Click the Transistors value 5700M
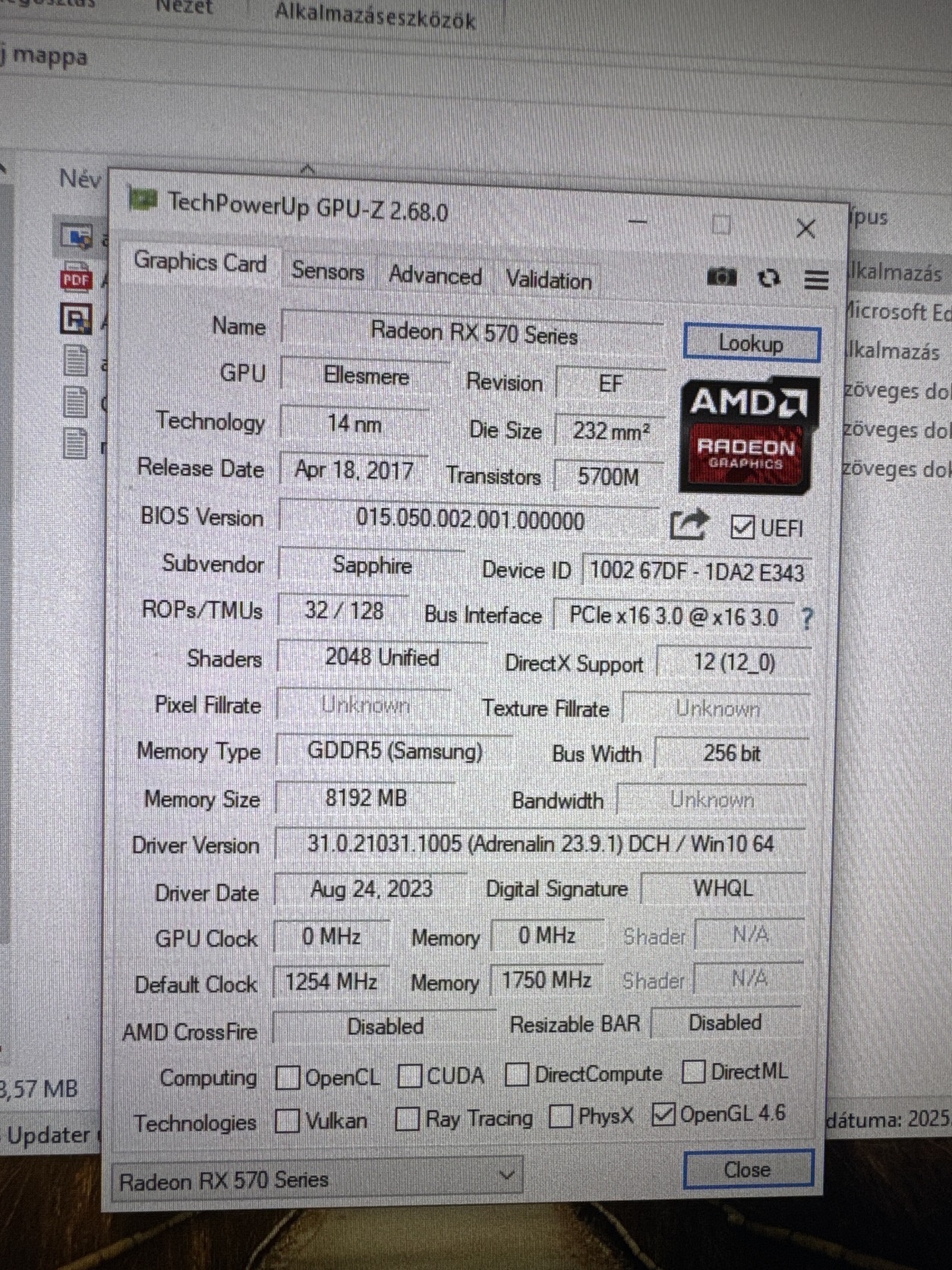Screen dimensions: 952x1270 click(609, 477)
